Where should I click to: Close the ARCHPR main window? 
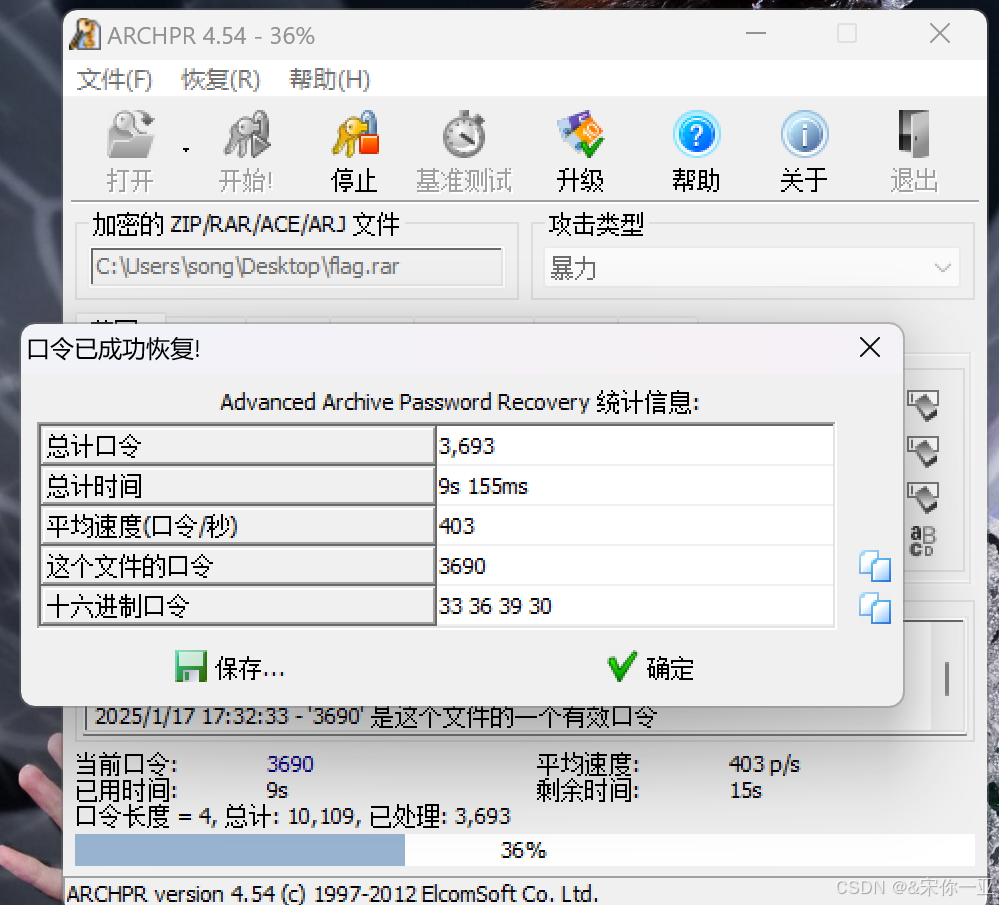tap(940, 33)
